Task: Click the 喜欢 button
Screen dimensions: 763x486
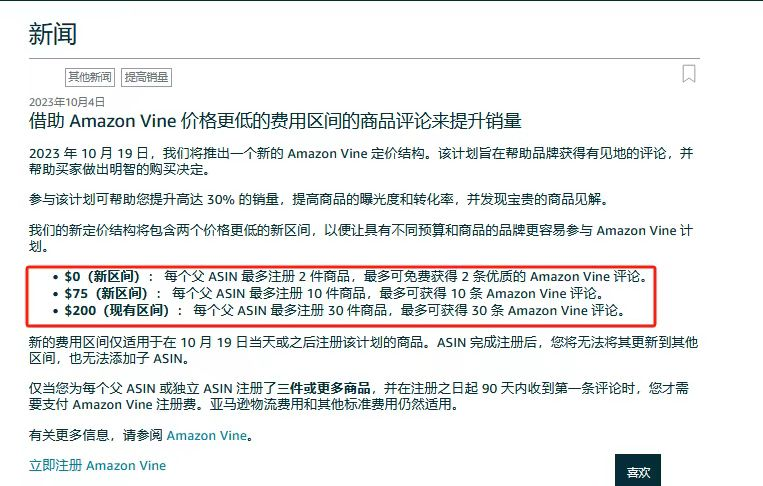Action: pos(638,470)
